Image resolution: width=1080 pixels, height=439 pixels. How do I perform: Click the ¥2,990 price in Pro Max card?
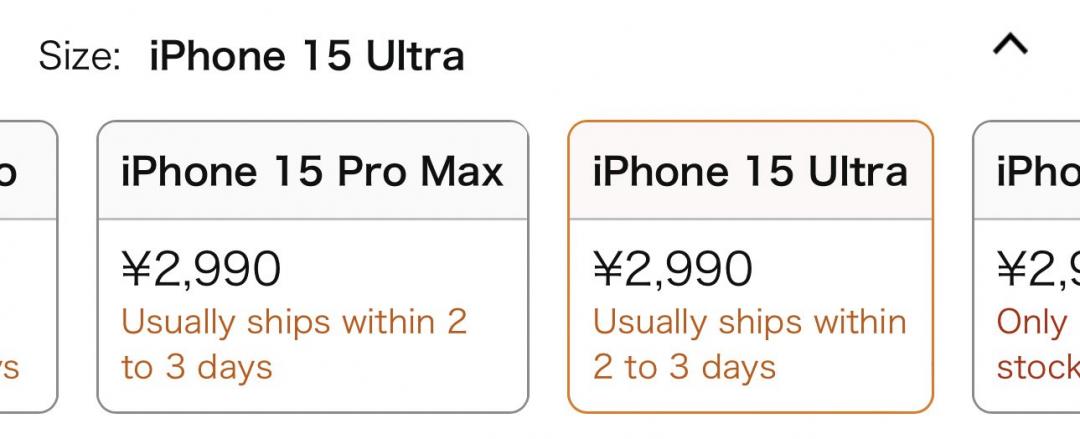tap(201, 268)
